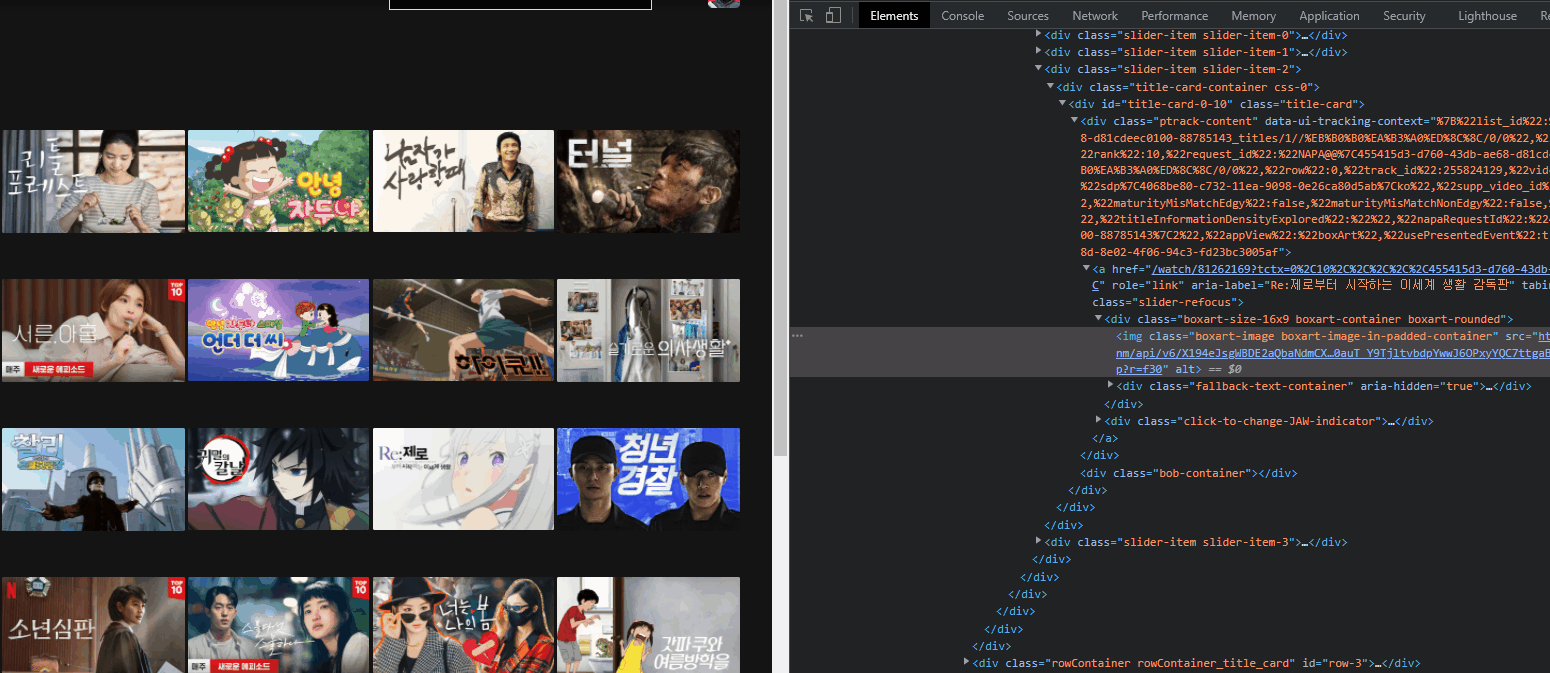The width and height of the screenshot is (1550, 673).
Task: Expand the click-to-change-JAW-indicator div node
Action: pos(1099,421)
